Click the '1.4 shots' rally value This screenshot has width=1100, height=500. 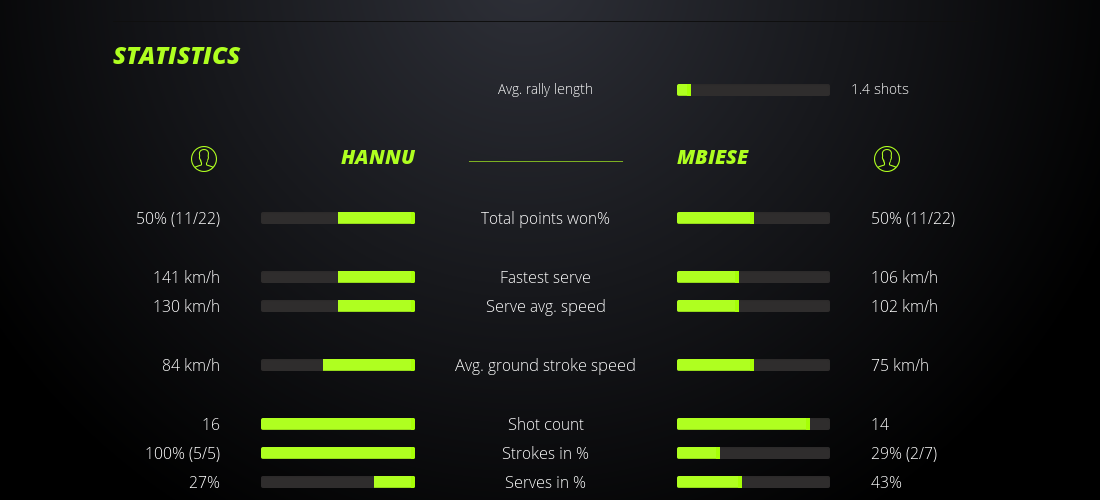pyautogui.click(x=879, y=89)
